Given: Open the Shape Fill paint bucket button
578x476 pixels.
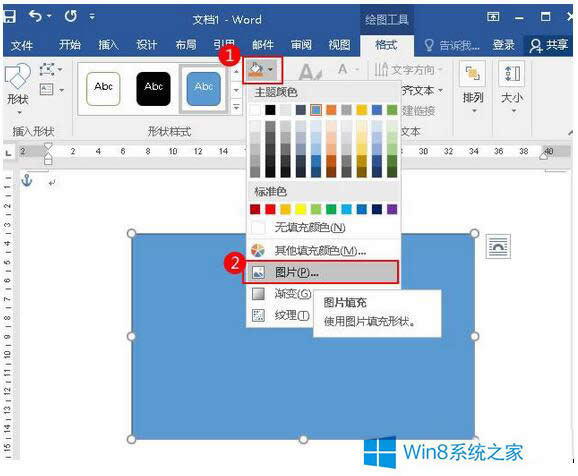Looking at the screenshot, I should click(x=262, y=70).
